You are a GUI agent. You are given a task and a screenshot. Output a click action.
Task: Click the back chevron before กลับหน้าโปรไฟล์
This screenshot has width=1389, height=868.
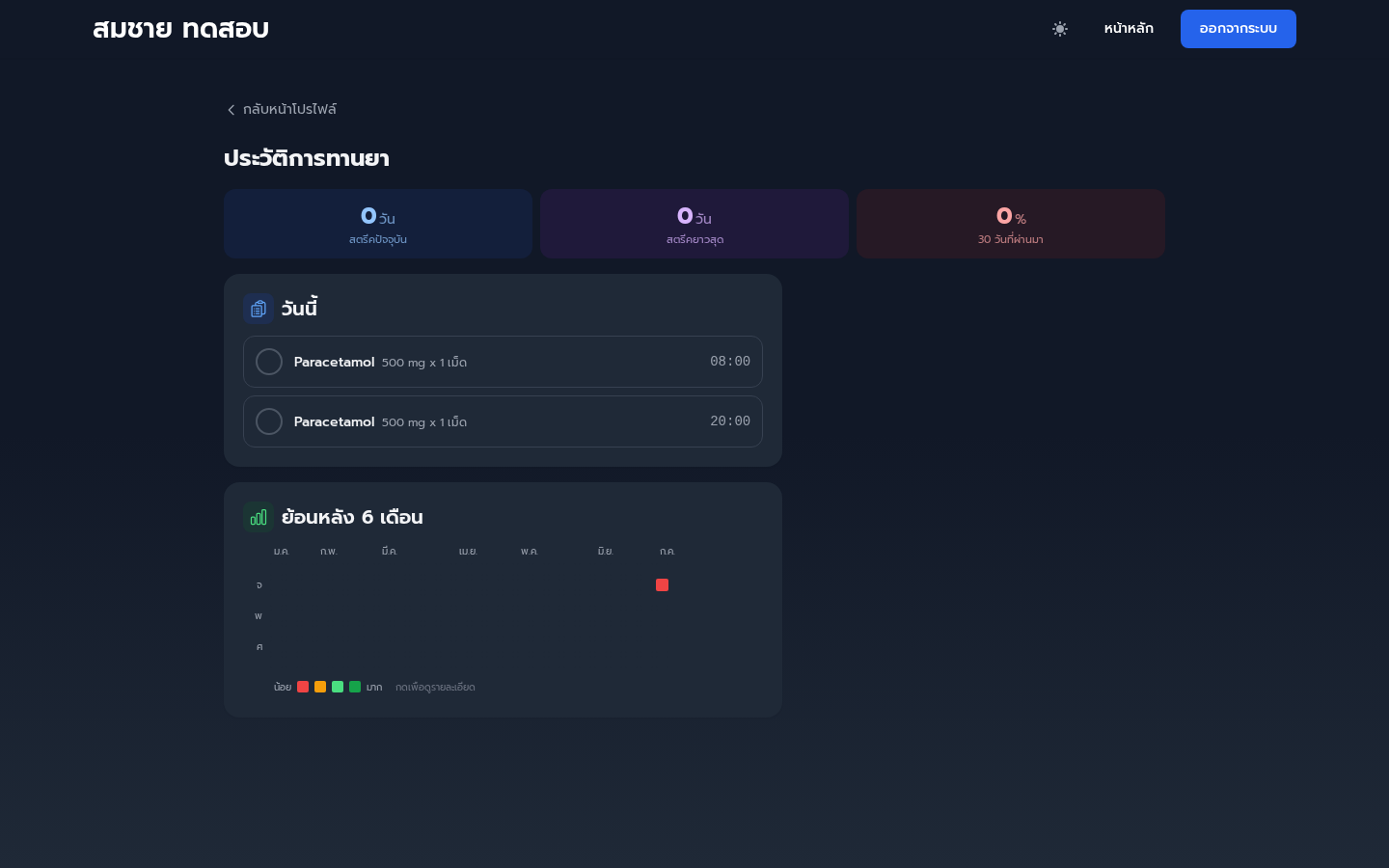pos(231,110)
